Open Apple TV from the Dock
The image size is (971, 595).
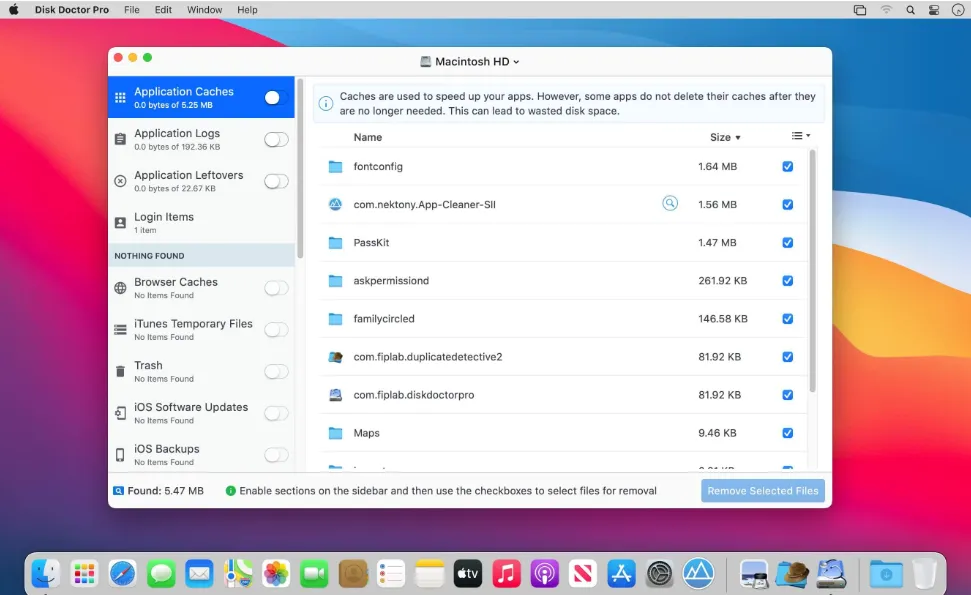click(x=468, y=574)
